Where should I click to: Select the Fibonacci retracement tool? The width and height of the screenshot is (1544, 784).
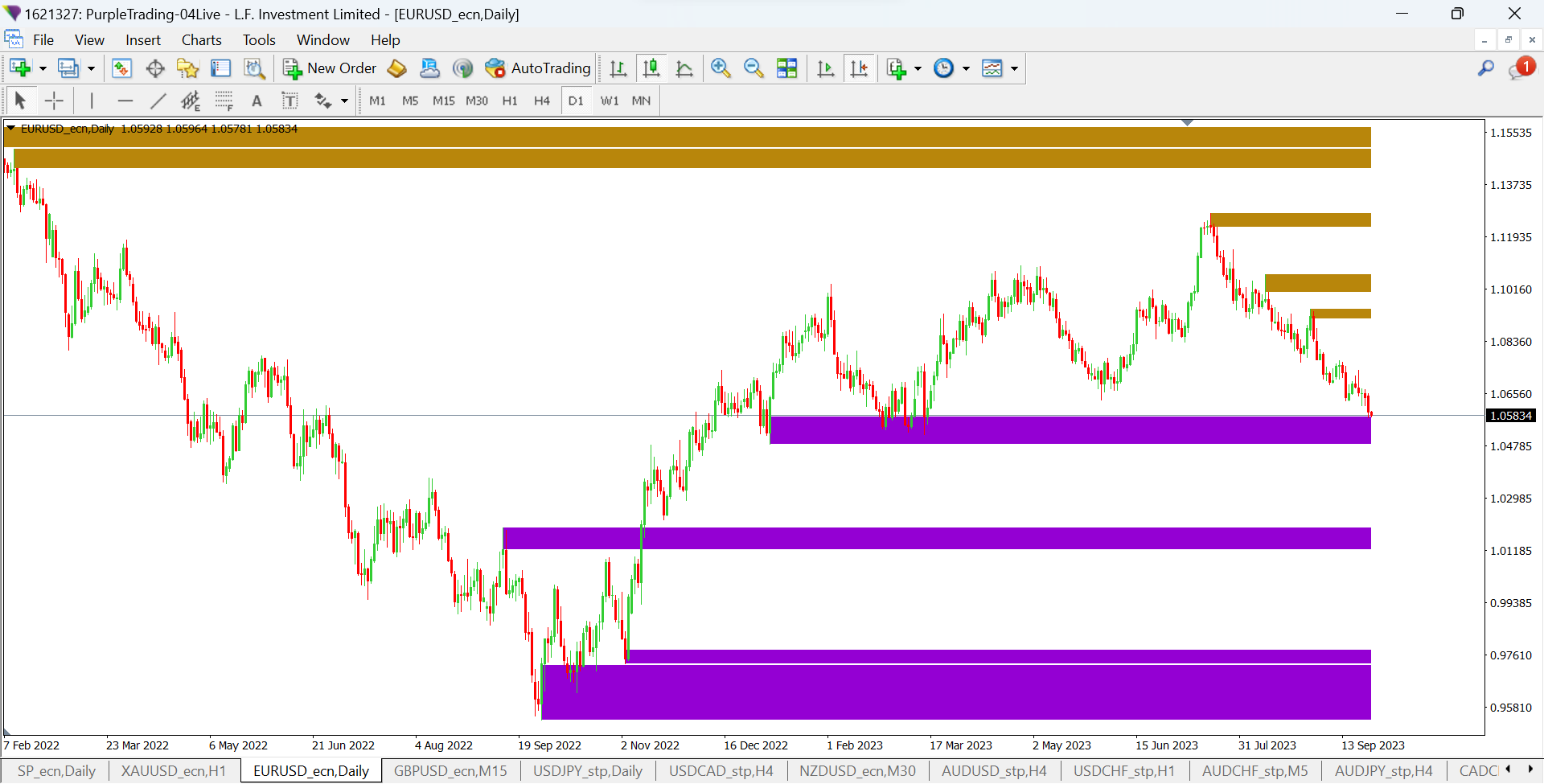224,101
